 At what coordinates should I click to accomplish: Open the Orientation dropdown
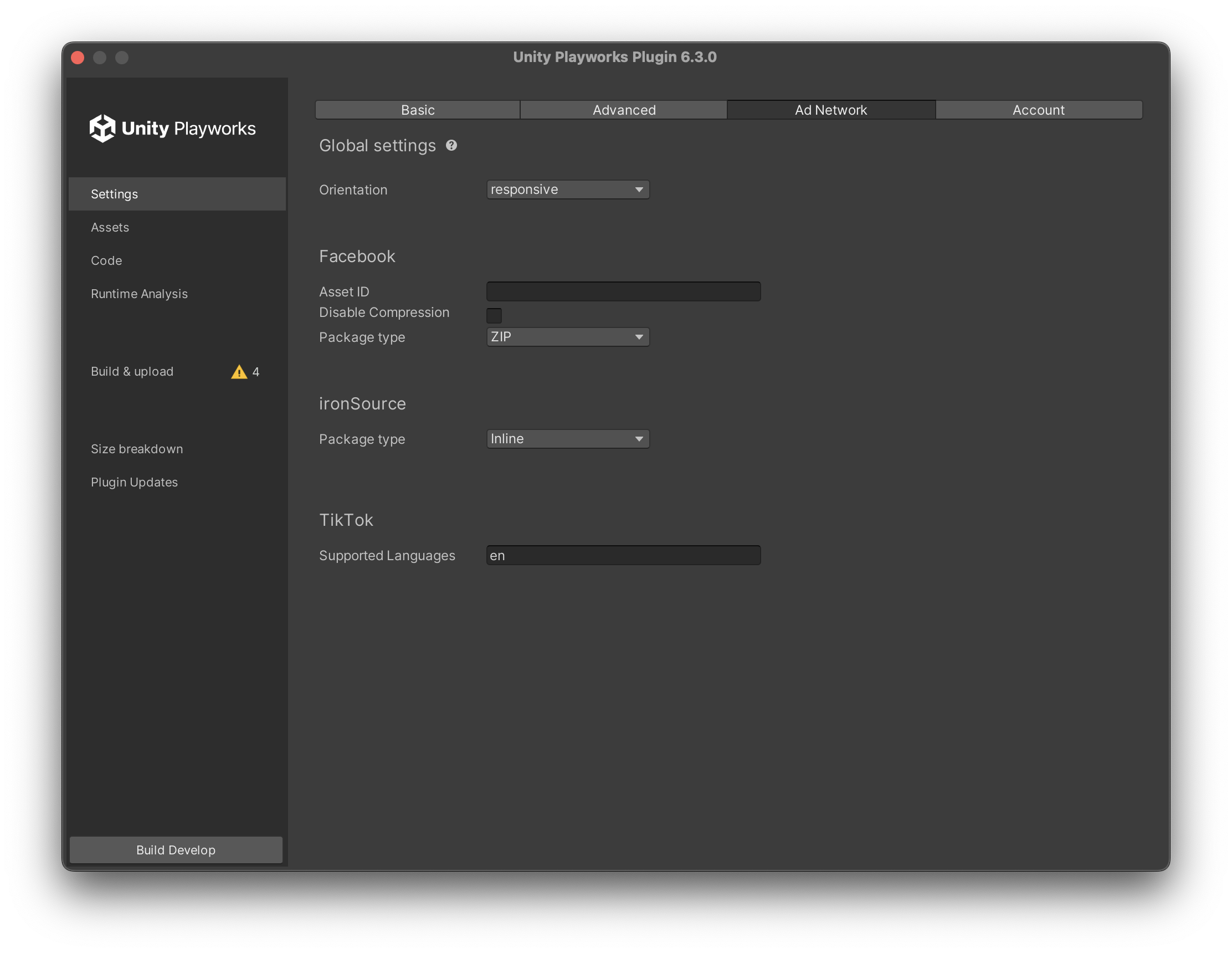pyautogui.click(x=567, y=189)
